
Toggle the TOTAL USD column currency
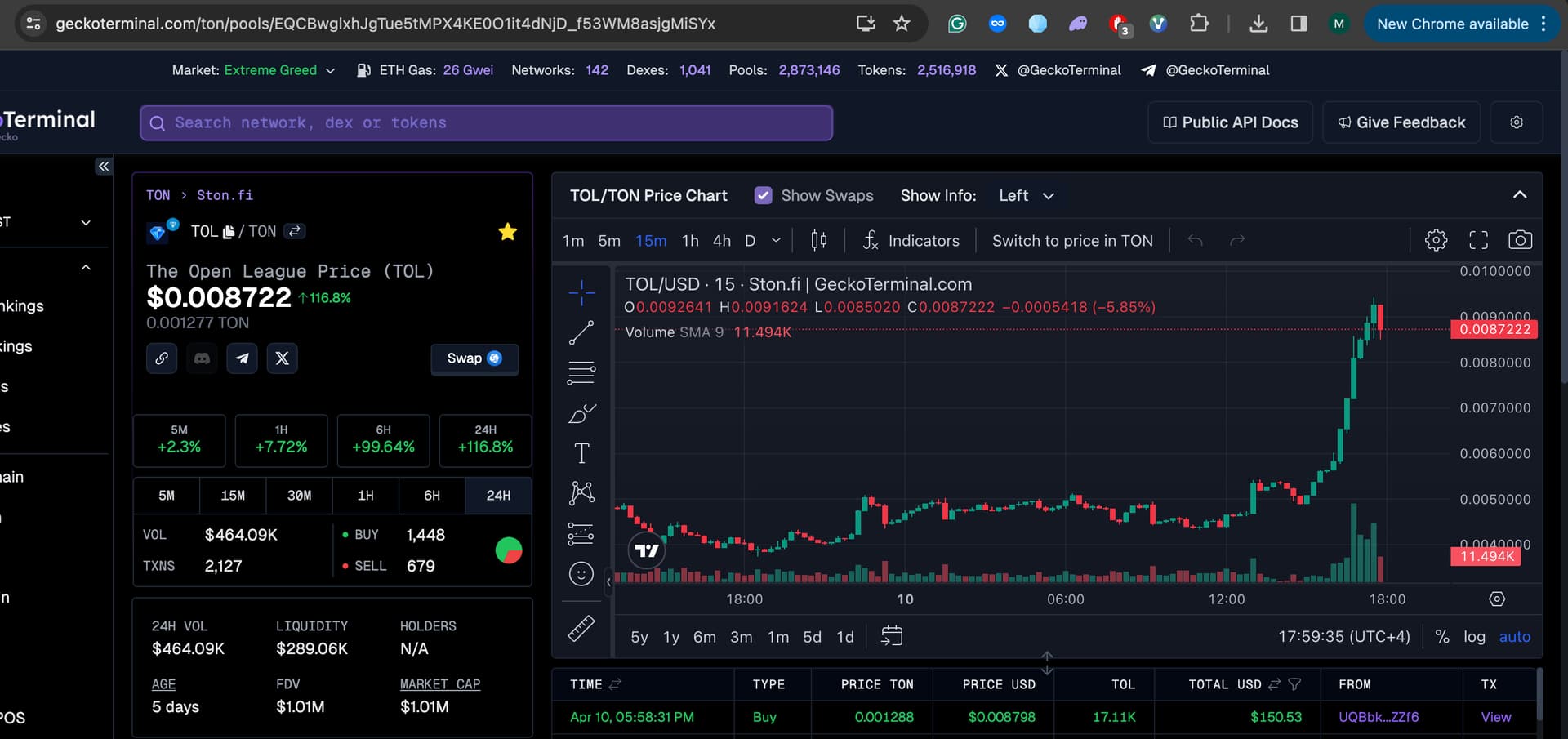click(x=1274, y=684)
